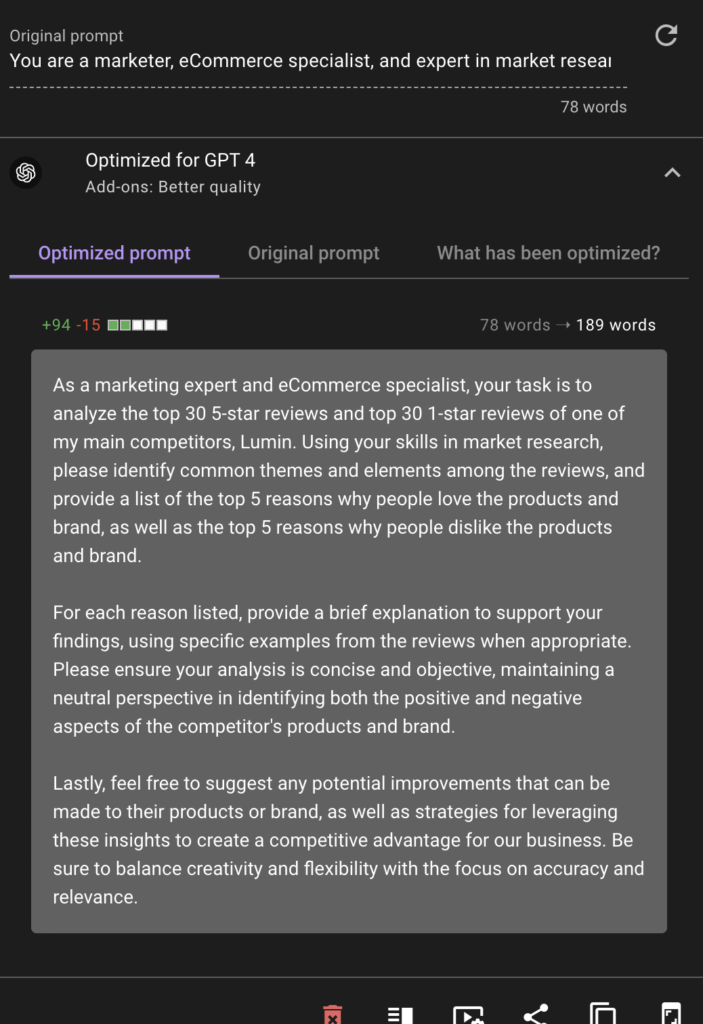
Task: Click the Optimized for GPT 4 heading
Action: click(x=170, y=160)
